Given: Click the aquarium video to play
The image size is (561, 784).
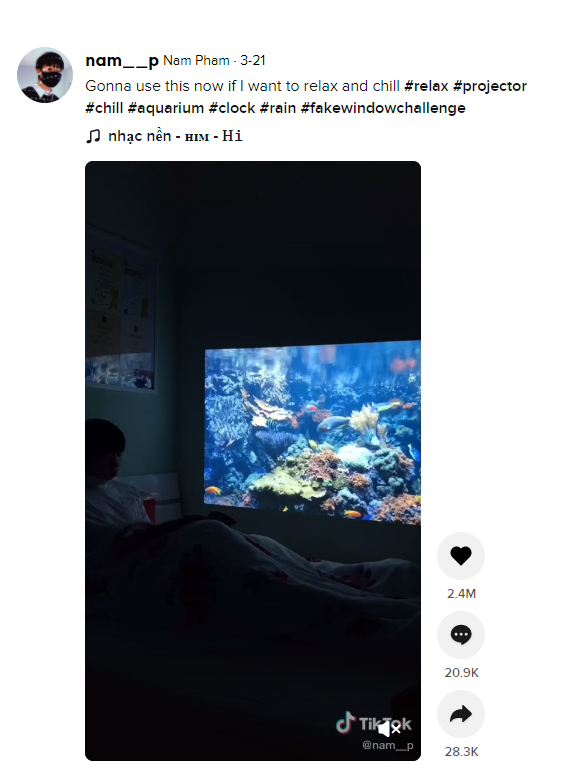Looking at the screenshot, I should 252,460.
